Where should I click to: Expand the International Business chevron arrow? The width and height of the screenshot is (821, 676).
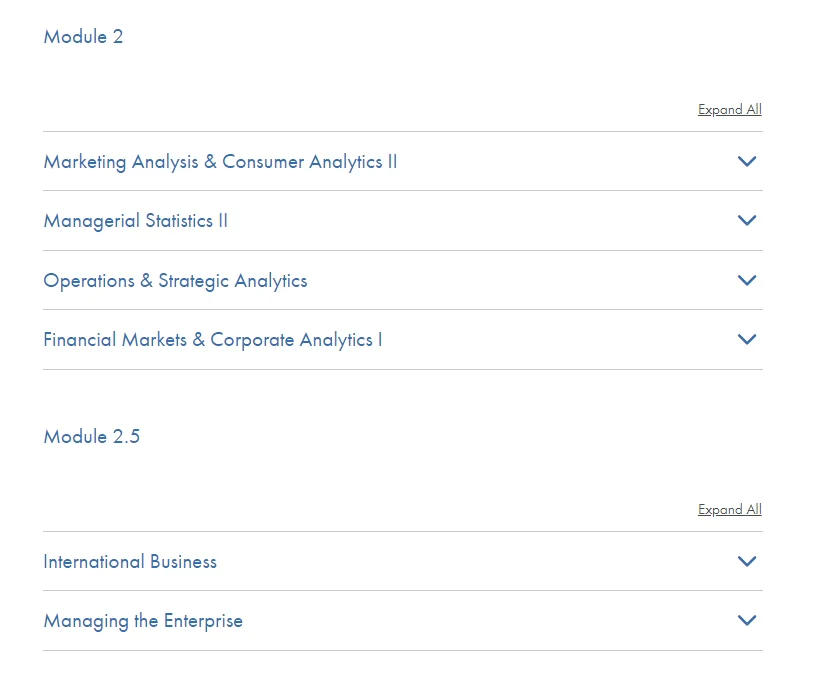(746, 561)
